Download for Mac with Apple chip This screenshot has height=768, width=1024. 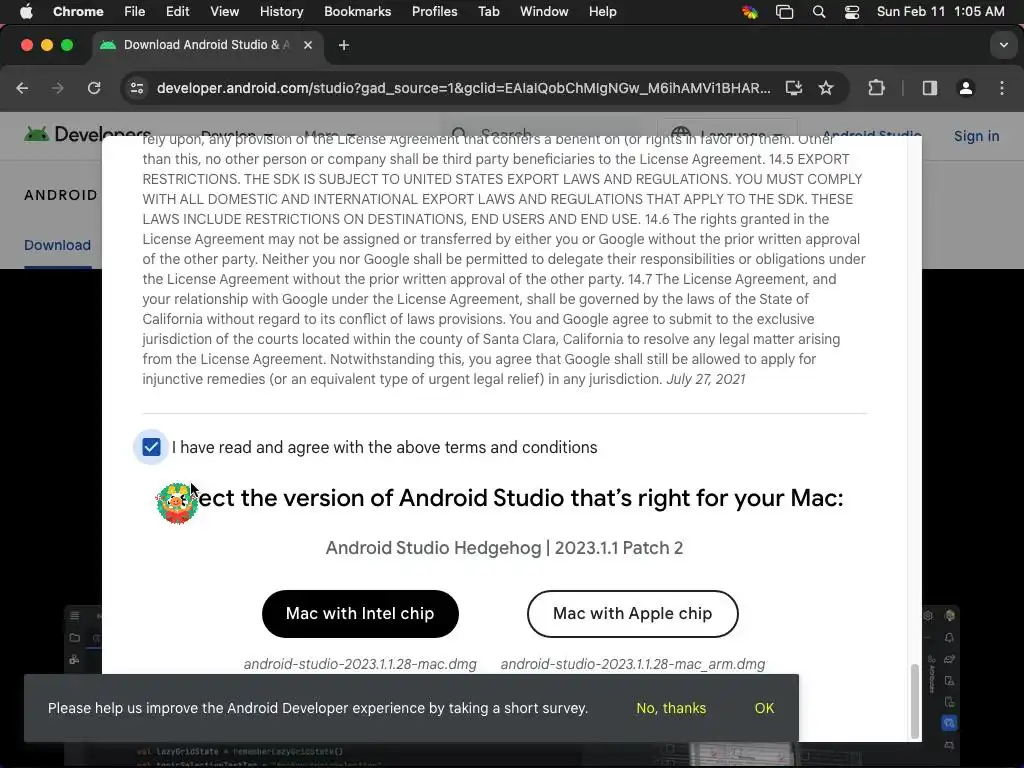(x=632, y=614)
